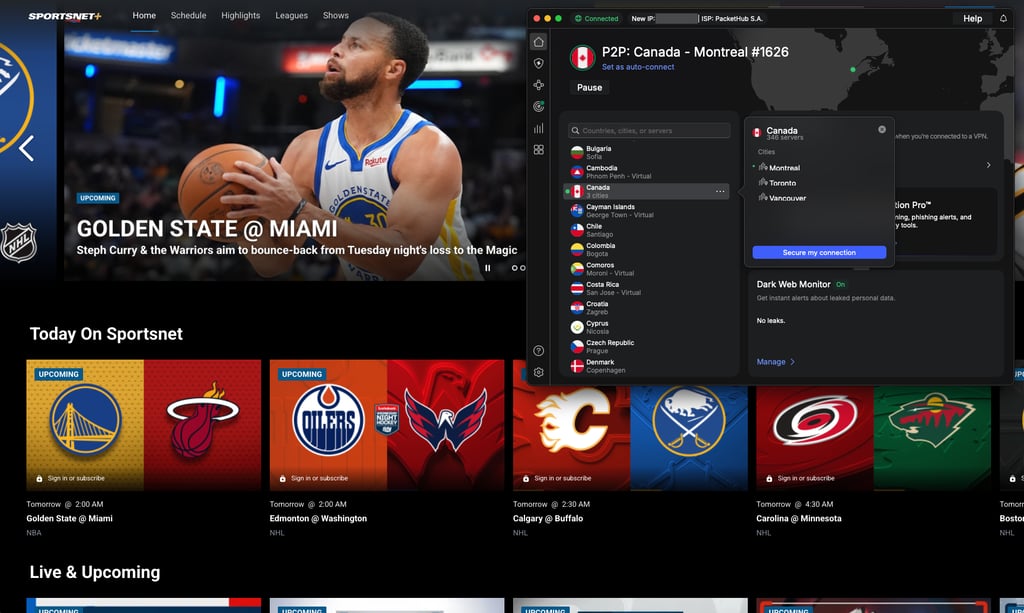Click the lock icon on the Golden State card
Viewport: 1024px width, 613px height.
point(39,479)
